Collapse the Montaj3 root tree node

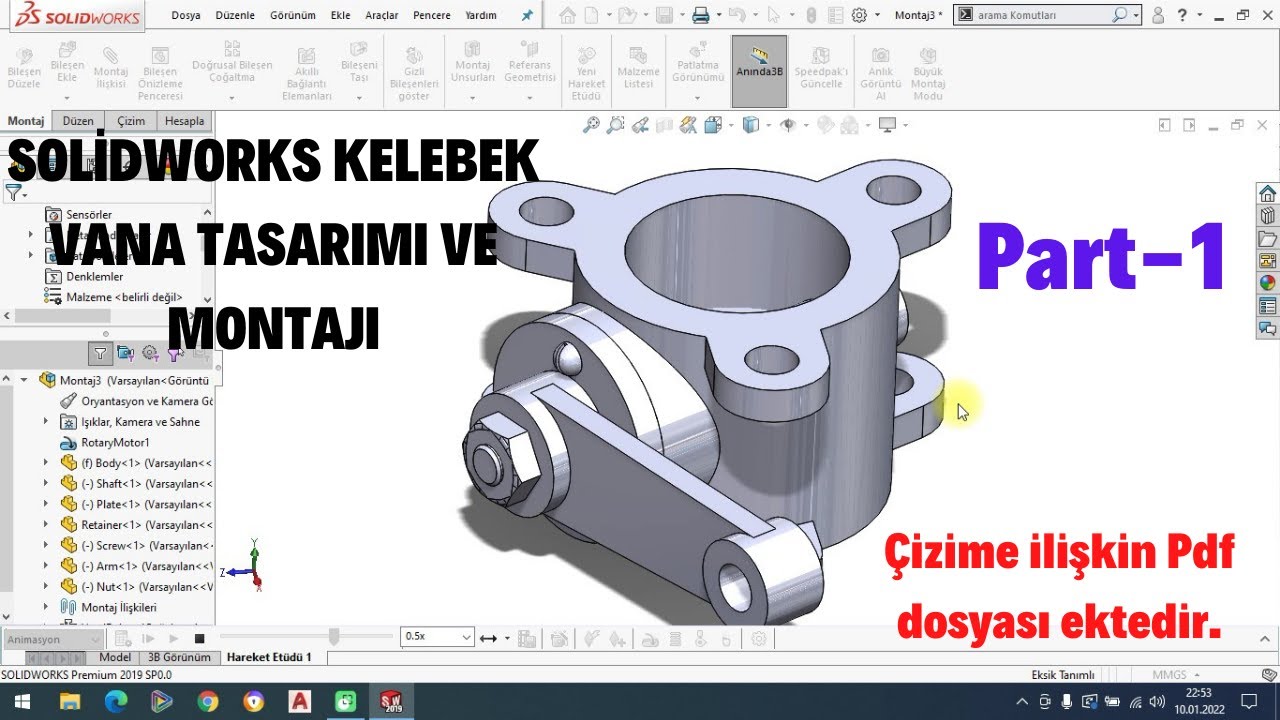(24, 380)
